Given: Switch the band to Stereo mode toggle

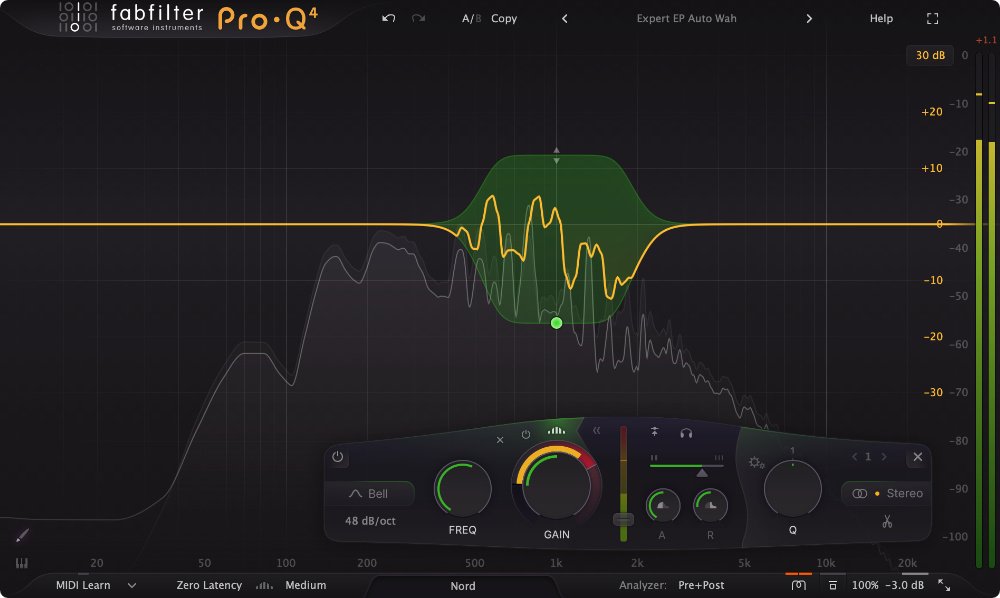Looking at the screenshot, I should [x=884, y=493].
